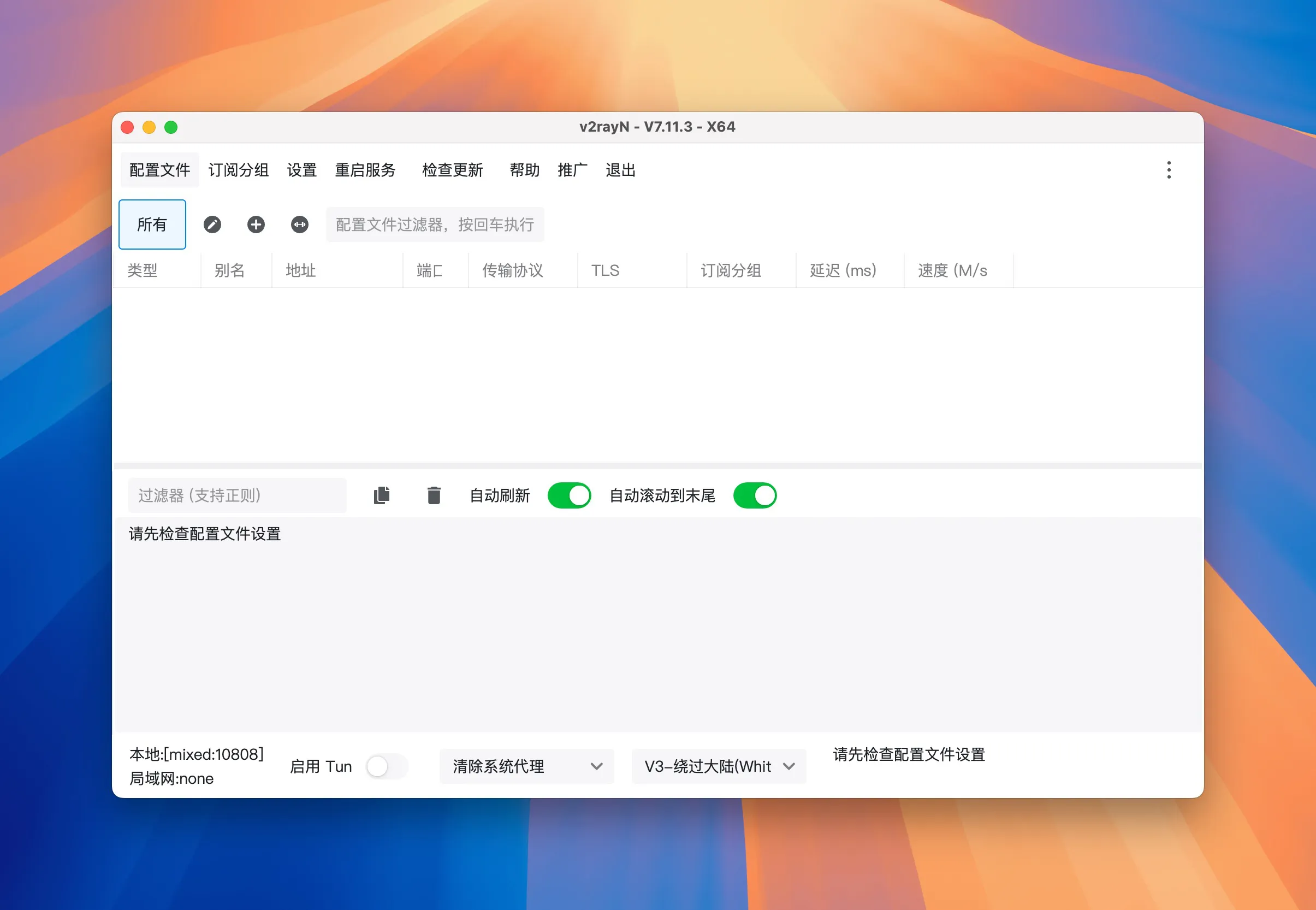Open the V3-绕过大陆 routing dropdown
The width and height of the screenshot is (1316, 910).
click(x=718, y=766)
